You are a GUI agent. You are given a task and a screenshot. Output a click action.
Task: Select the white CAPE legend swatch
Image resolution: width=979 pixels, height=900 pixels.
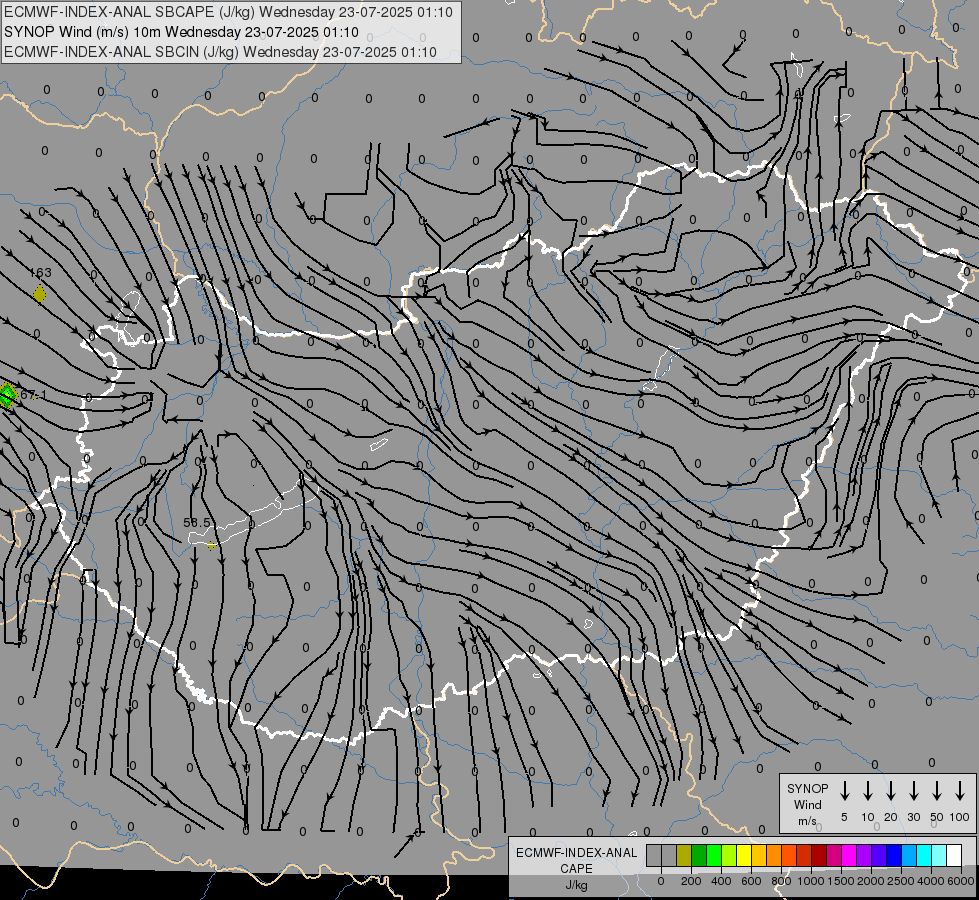tap(953, 855)
